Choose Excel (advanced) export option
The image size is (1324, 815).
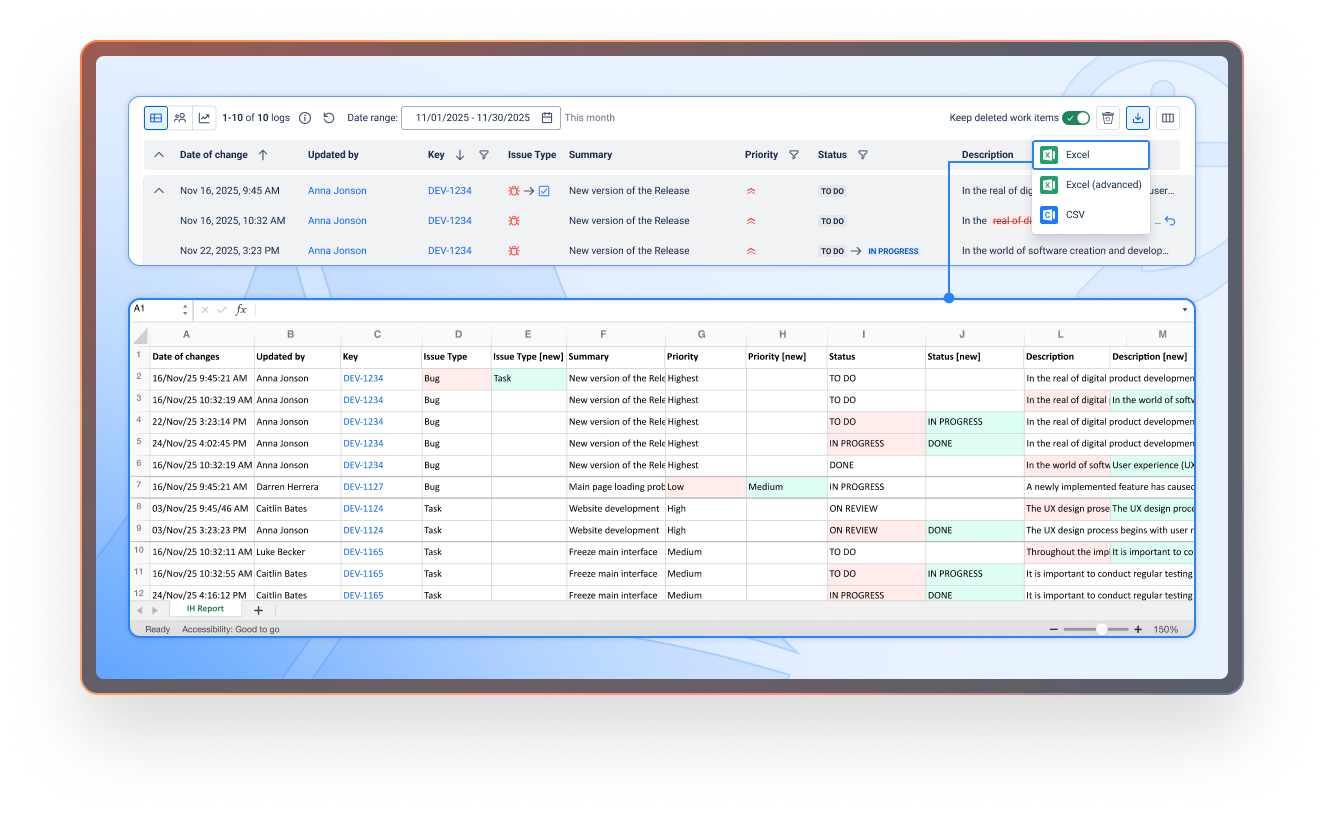tap(1091, 185)
